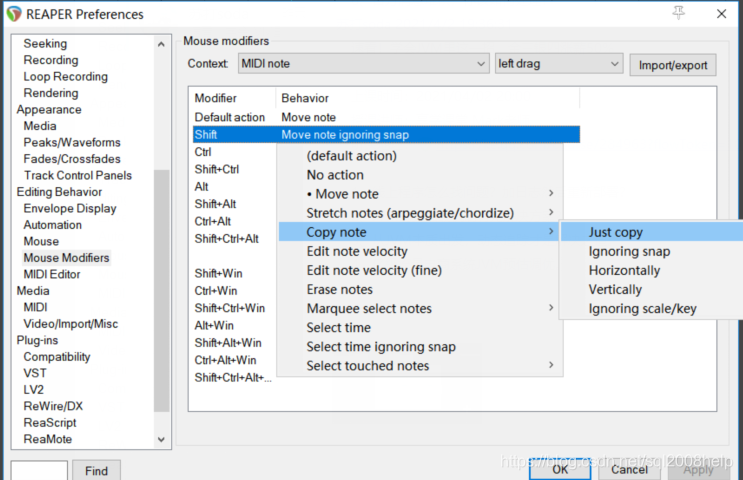The width and height of the screenshot is (743, 480).
Task: Open Select touched notes submenu
Action: coord(420,366)
